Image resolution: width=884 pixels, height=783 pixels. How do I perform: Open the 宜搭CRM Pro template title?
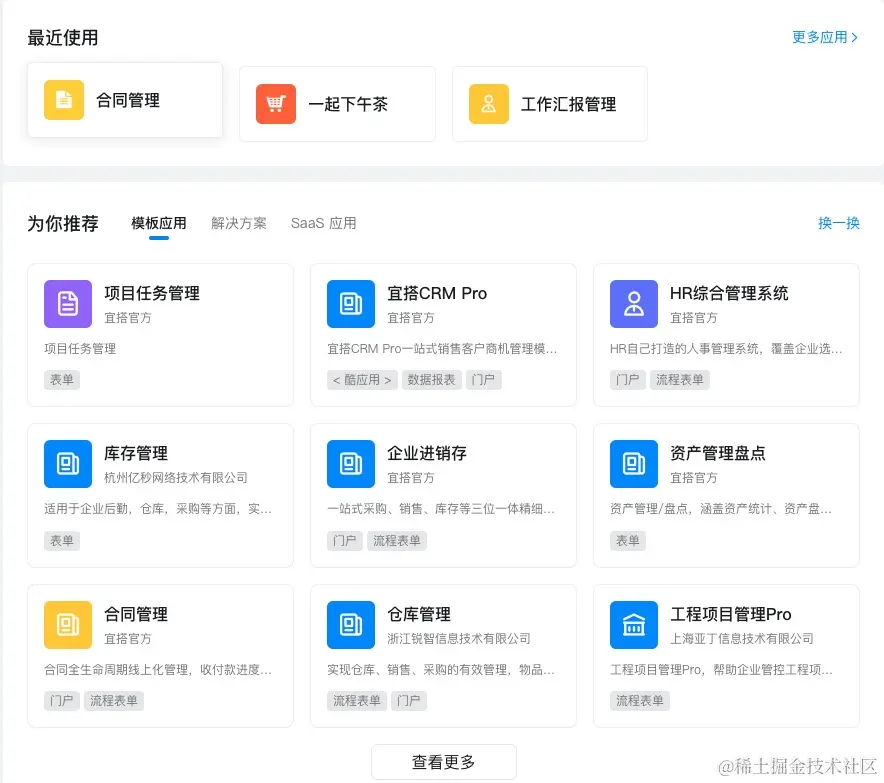tap(437, 293)
